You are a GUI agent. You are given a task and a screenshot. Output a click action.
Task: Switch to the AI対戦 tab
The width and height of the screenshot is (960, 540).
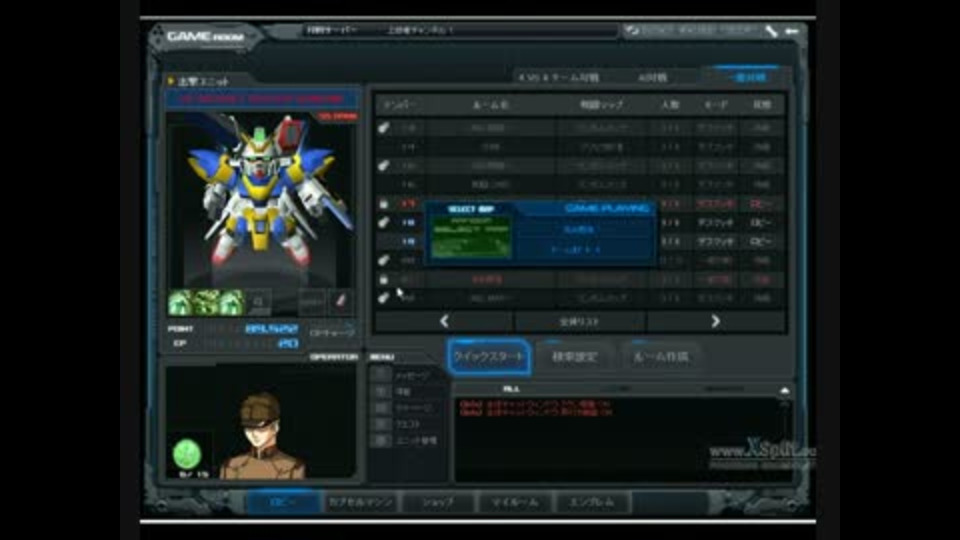(653, 78)
